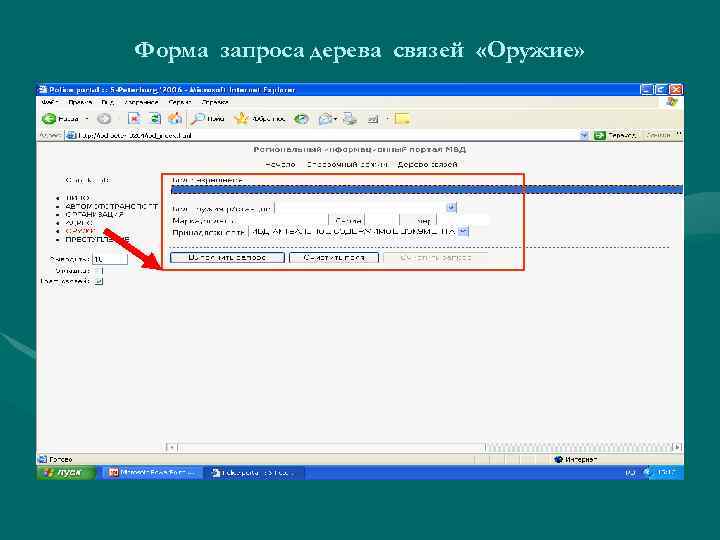Image resolution: width=720 pixels, height=540 pixels.
Task: Click the page icon beside the URL
Action: pos(71,135)
